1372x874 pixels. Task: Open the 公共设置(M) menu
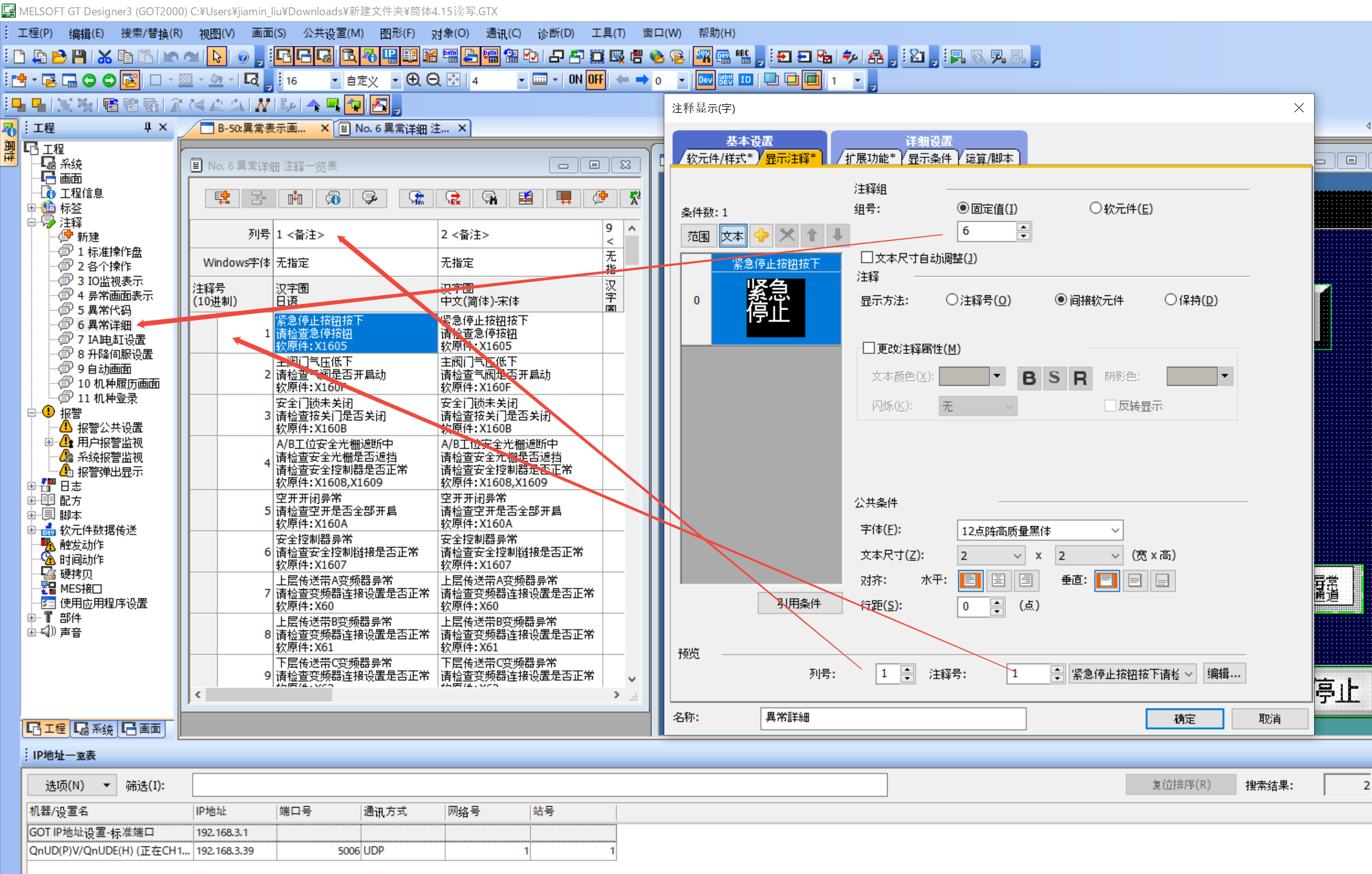coord(333,33)
